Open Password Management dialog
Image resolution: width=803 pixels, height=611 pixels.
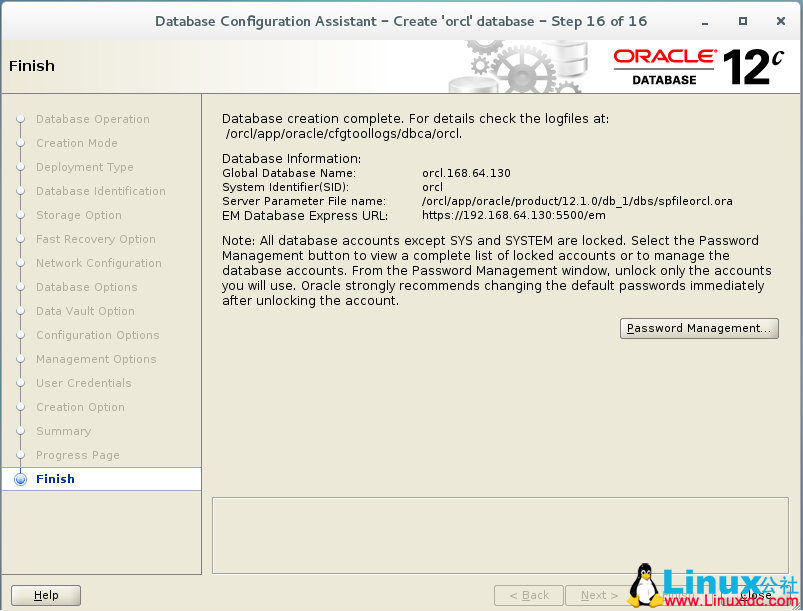click(x=698, y=328)
